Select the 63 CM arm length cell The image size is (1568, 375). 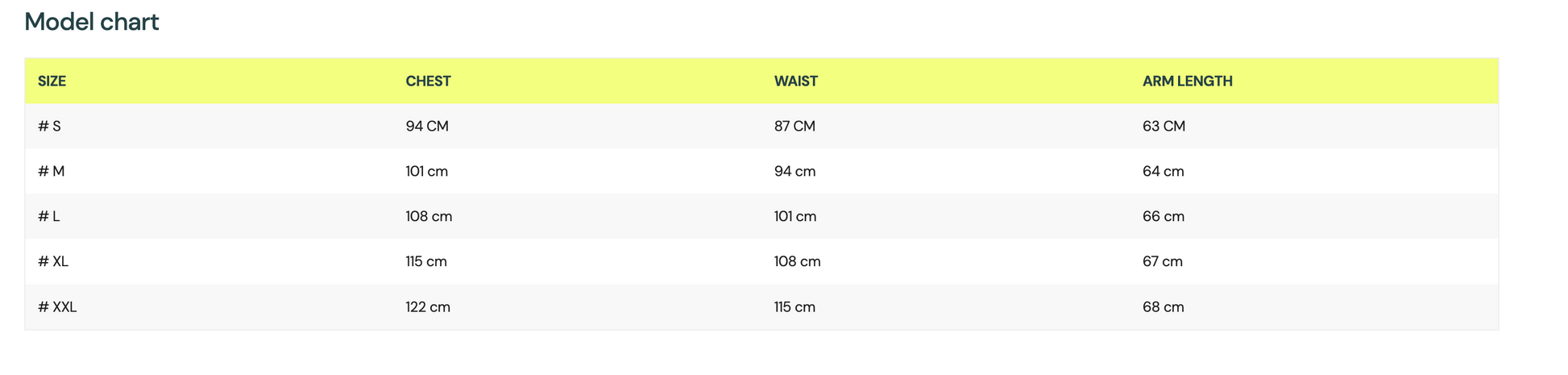(1164, 127)
